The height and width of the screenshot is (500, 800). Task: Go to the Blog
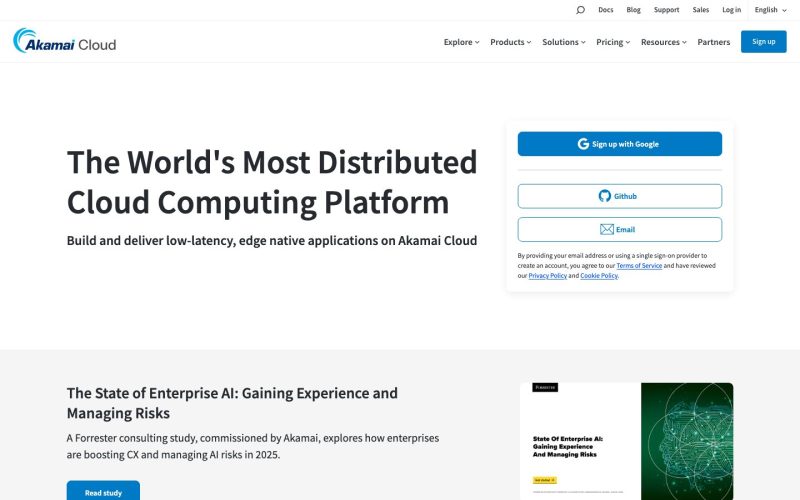click(633, 10)
